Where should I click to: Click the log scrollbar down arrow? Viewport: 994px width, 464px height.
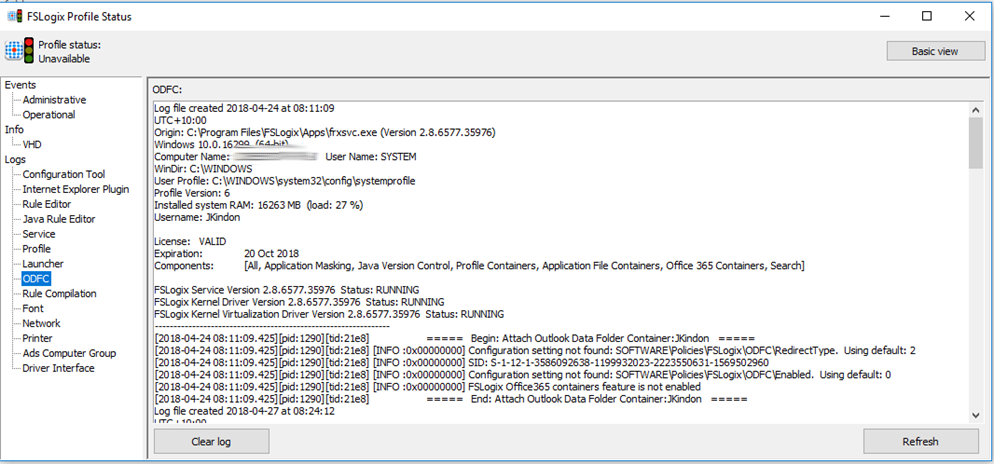(976, 415)
